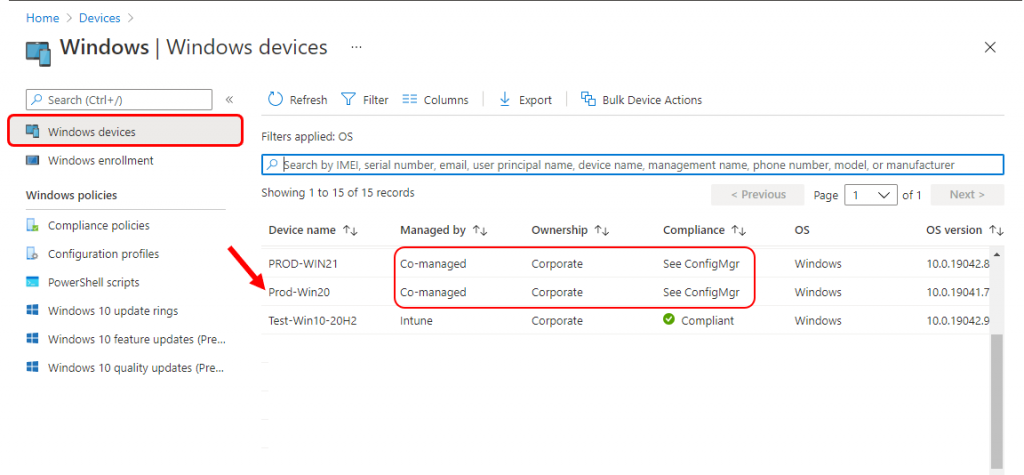The width and height of the screenshot is (1024, 475).
Task: Click Intune in Managed by column
Action: pos(416,321)
